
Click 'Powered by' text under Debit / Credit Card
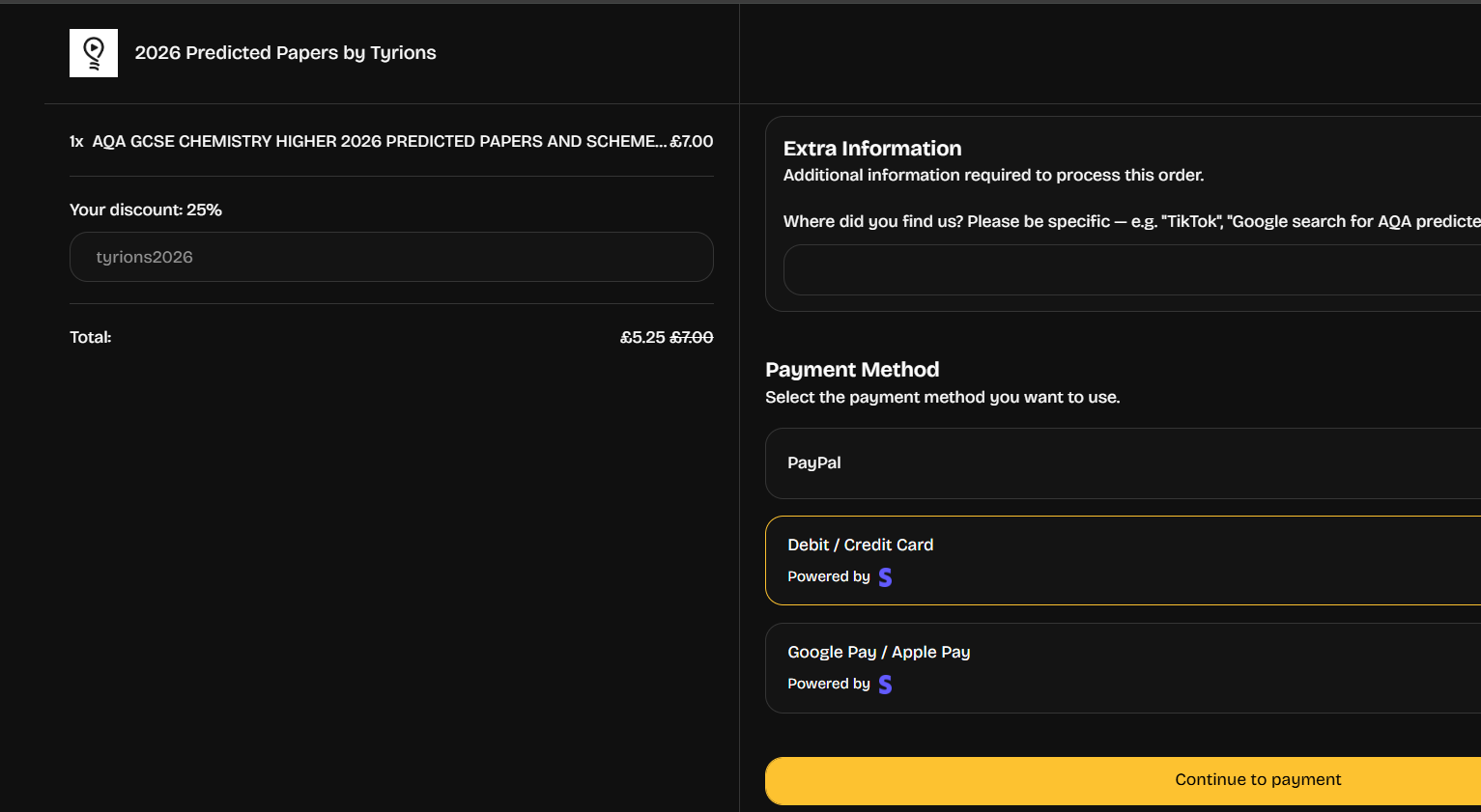(x=829, y=576)
